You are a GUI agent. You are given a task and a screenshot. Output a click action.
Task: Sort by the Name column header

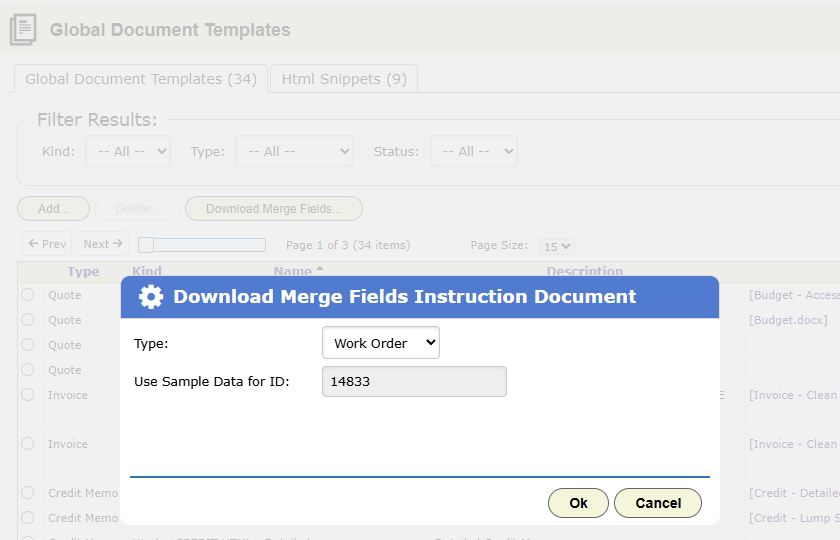[x=293, y=271]
